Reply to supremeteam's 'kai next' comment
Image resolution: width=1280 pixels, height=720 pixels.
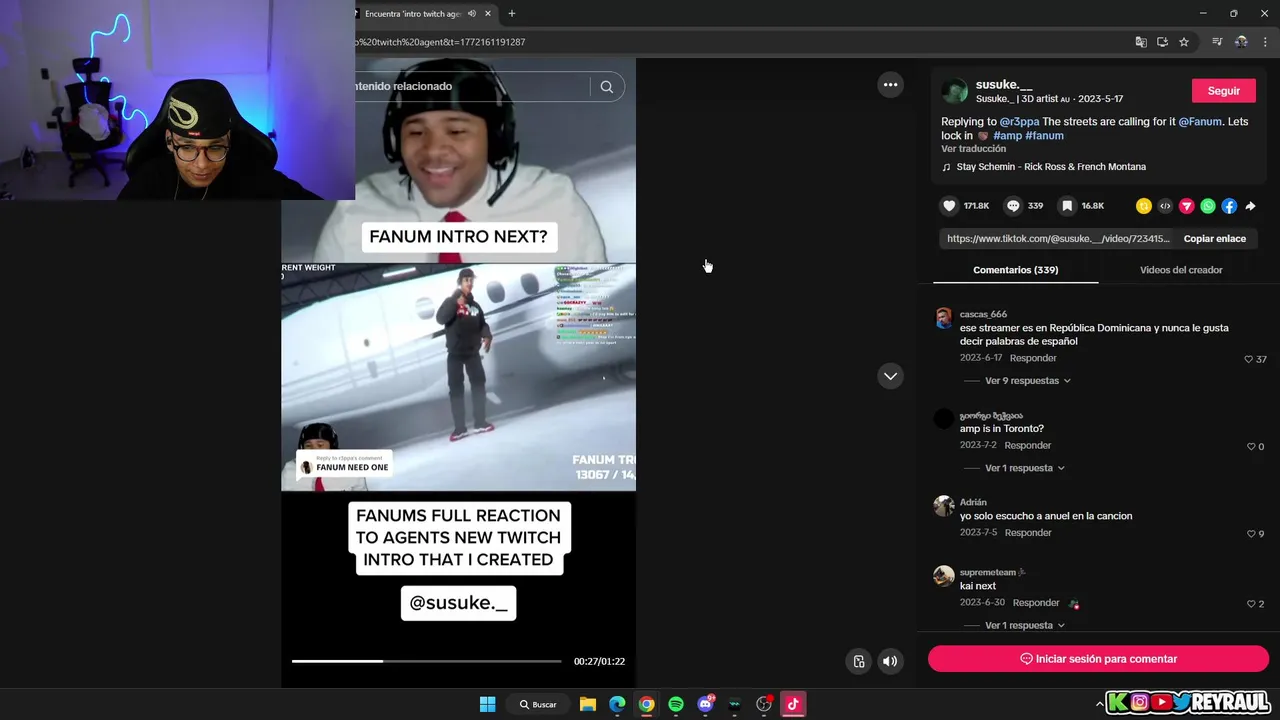[1036, 603]
